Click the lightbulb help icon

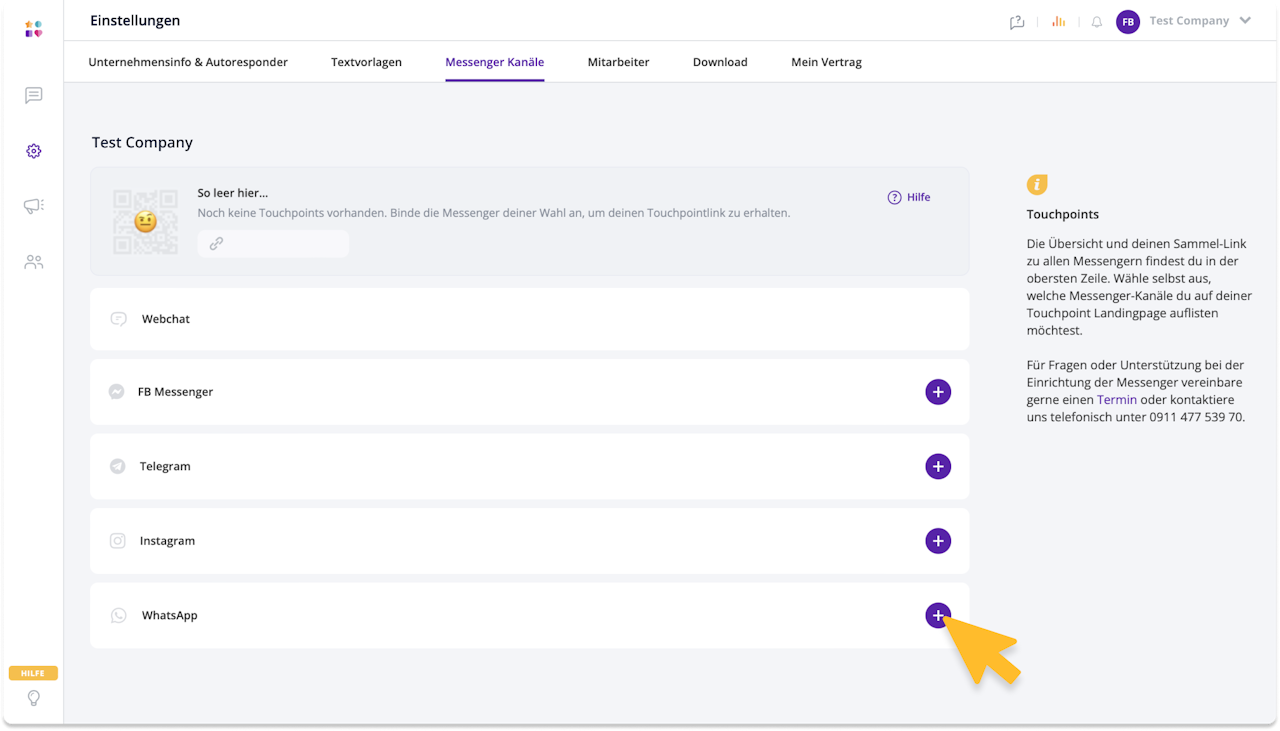pyautogui.click(x=33, y=697)
